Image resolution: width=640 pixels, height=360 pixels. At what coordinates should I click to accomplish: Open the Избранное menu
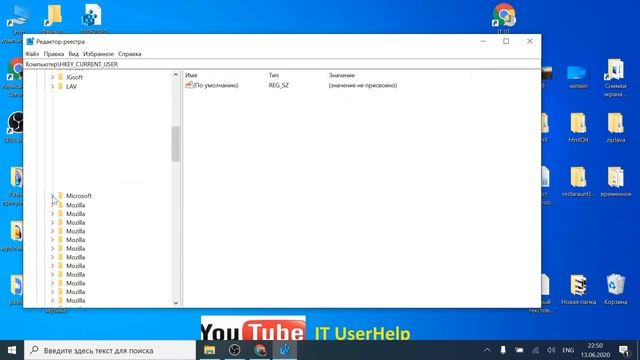pyautogui.click(x=98, y=54)
